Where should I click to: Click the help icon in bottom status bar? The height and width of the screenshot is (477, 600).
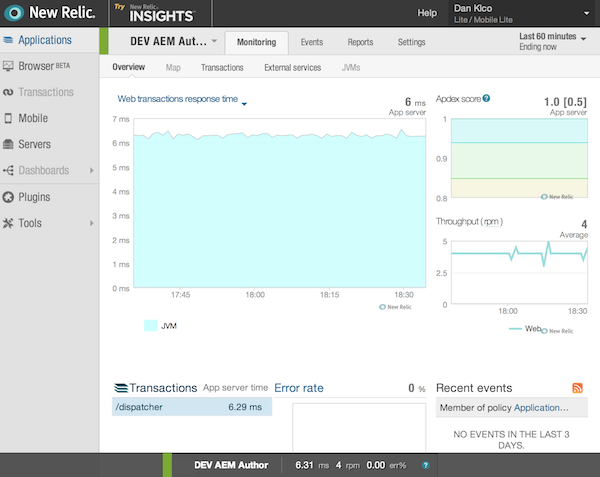[425, 465]
